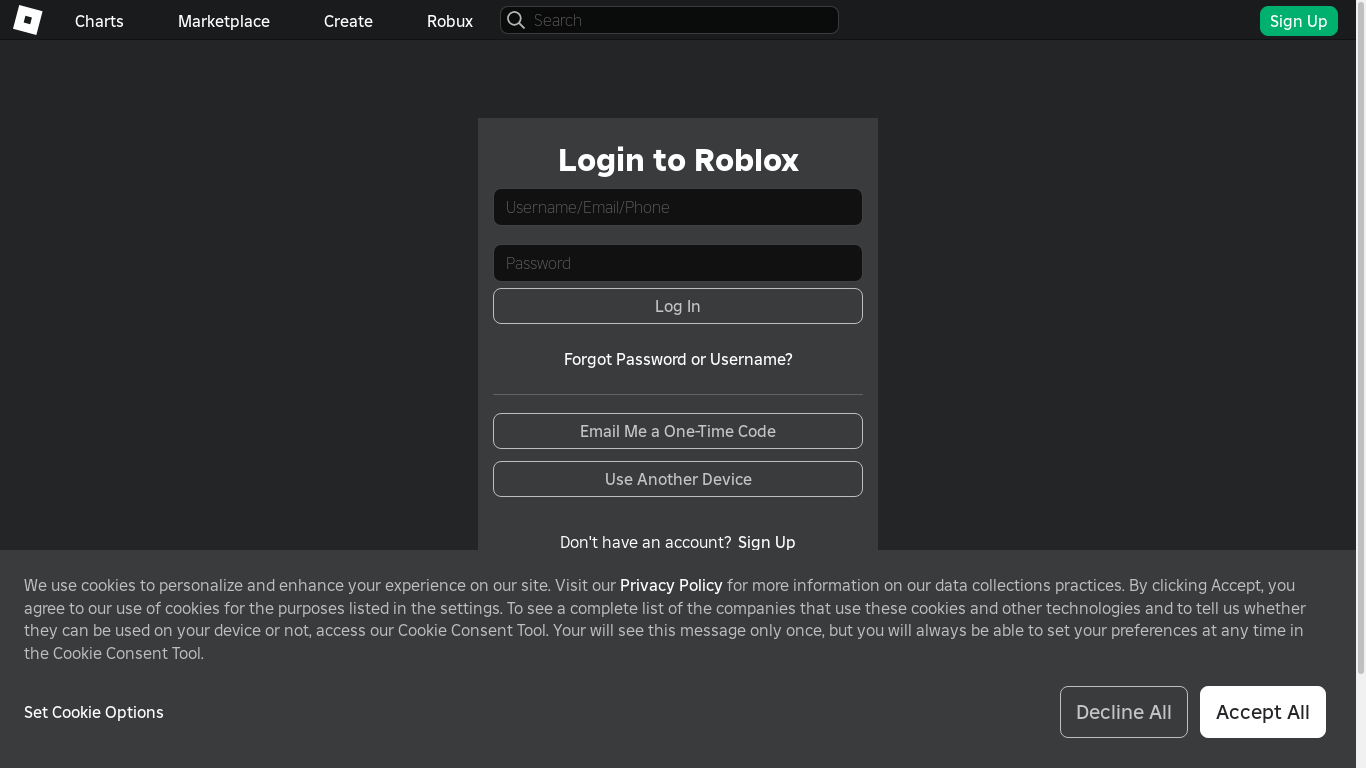Click the "Login to Roblox" heading
1366x768 pixels.
tap(678, 160)
